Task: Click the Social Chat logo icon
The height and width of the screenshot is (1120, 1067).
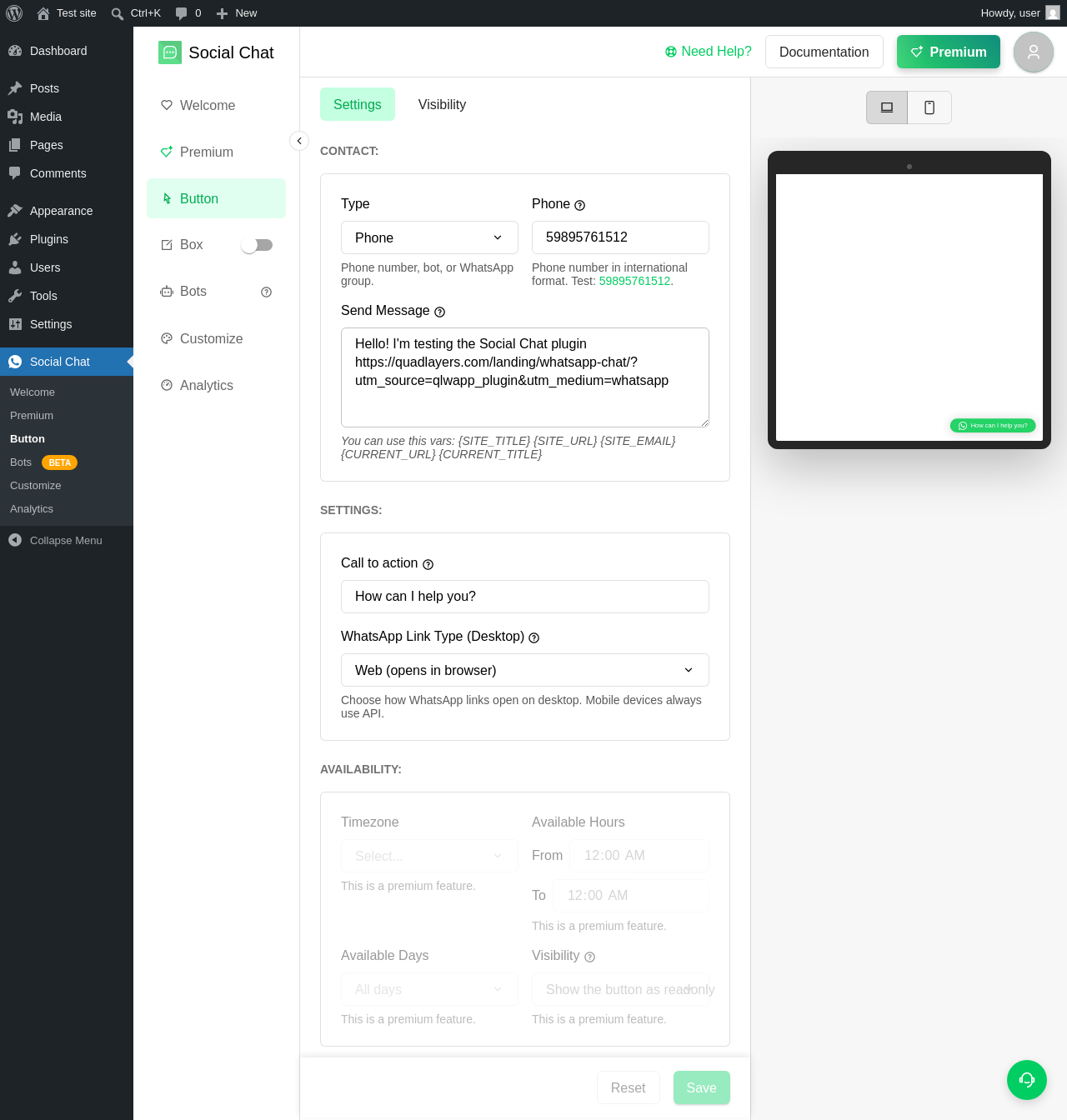Action: (170, 52)
